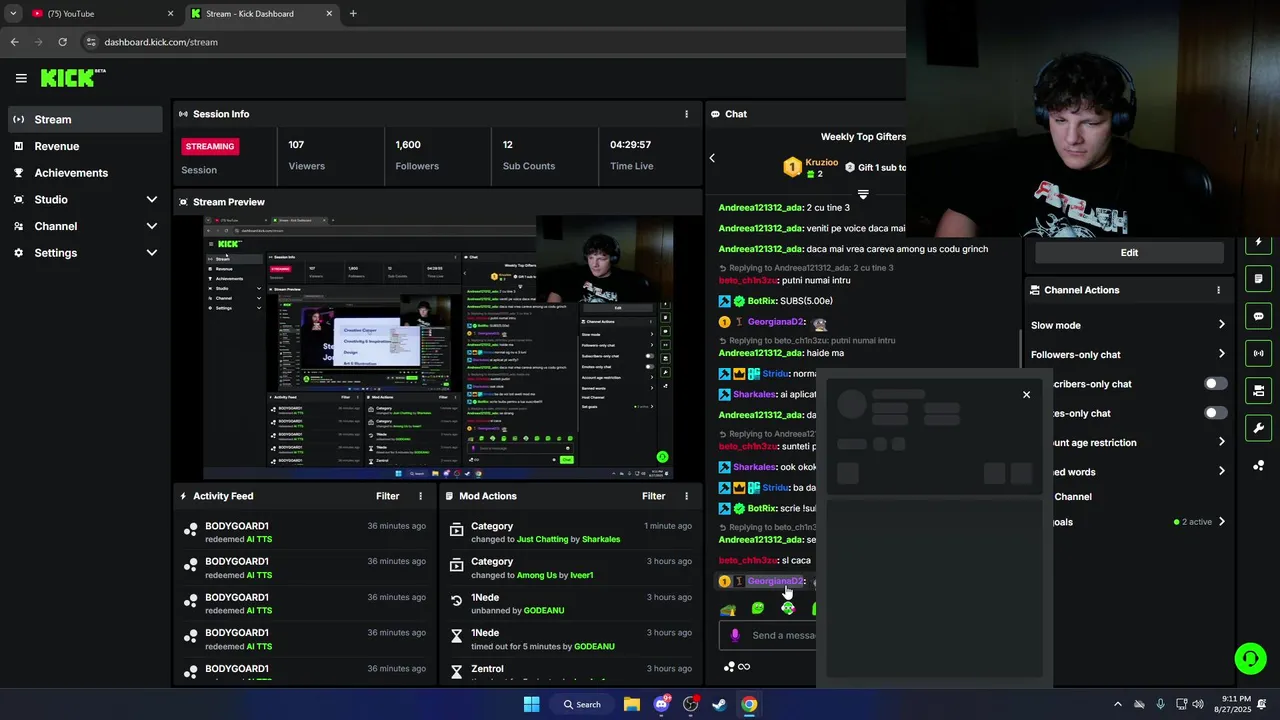
Task: Click the STREAMING status badge
Action: (210, 146)
